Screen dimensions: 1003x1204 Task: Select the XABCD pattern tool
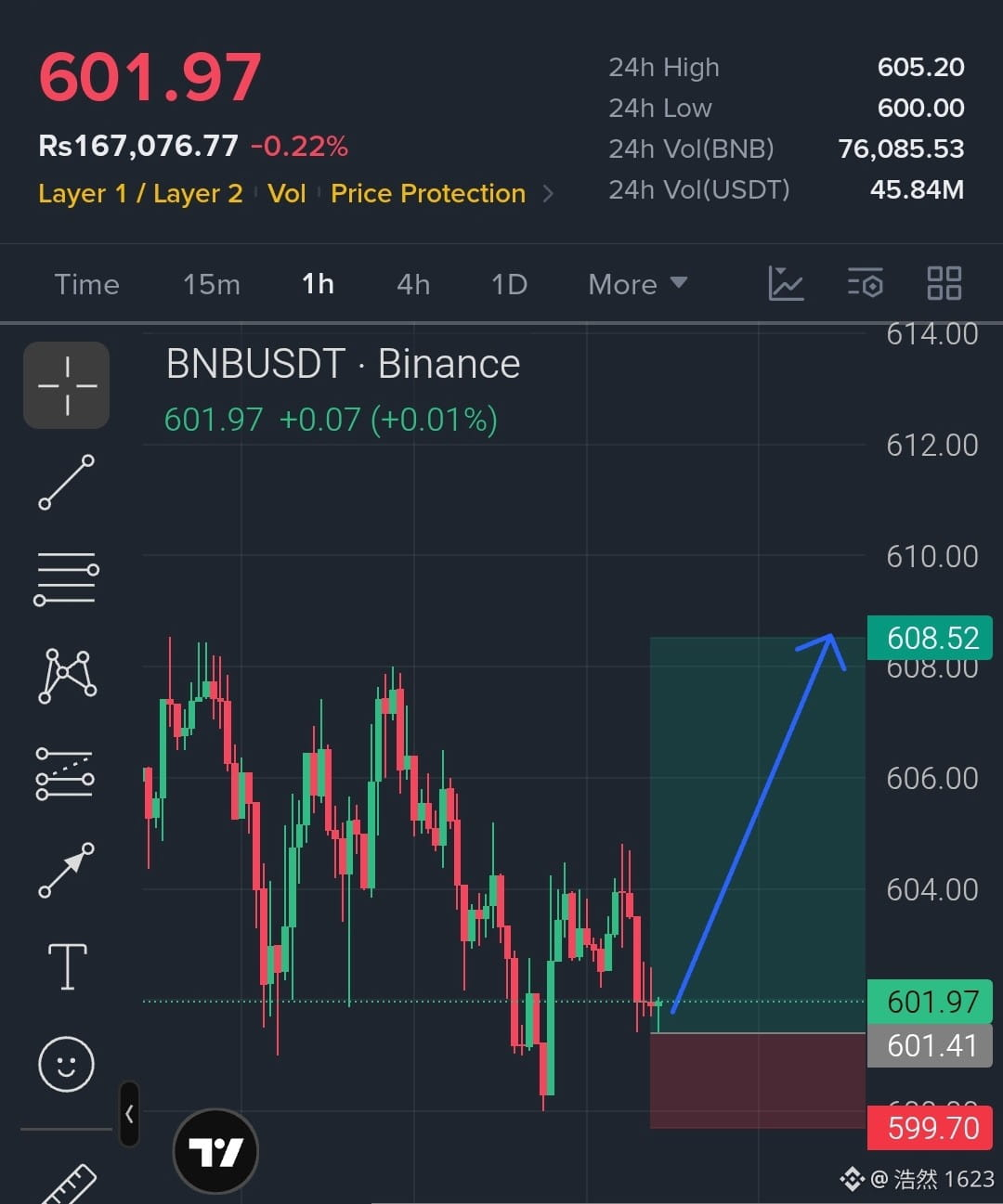pyautogui.click(x=67, y=675)
